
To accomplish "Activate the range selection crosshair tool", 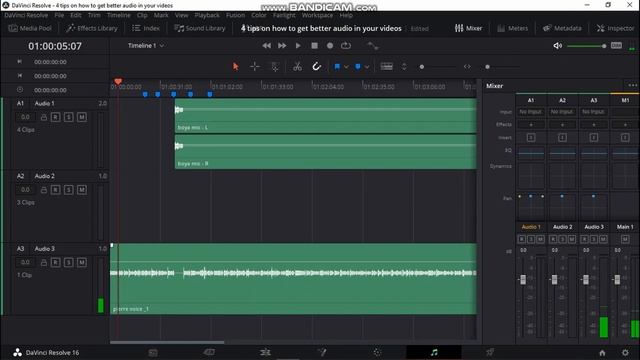I will coord(255,67).
